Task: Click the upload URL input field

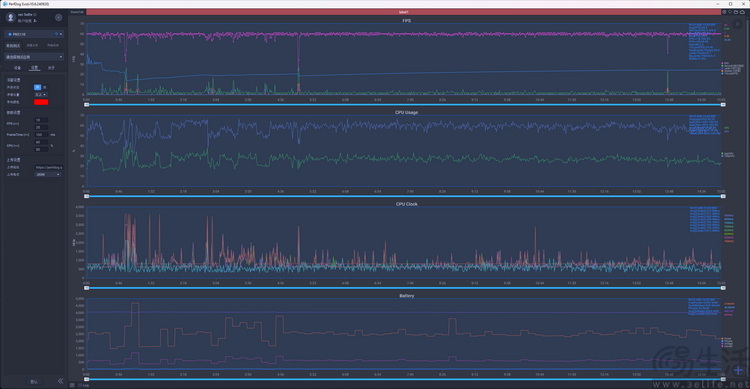Action: (48, 167)
